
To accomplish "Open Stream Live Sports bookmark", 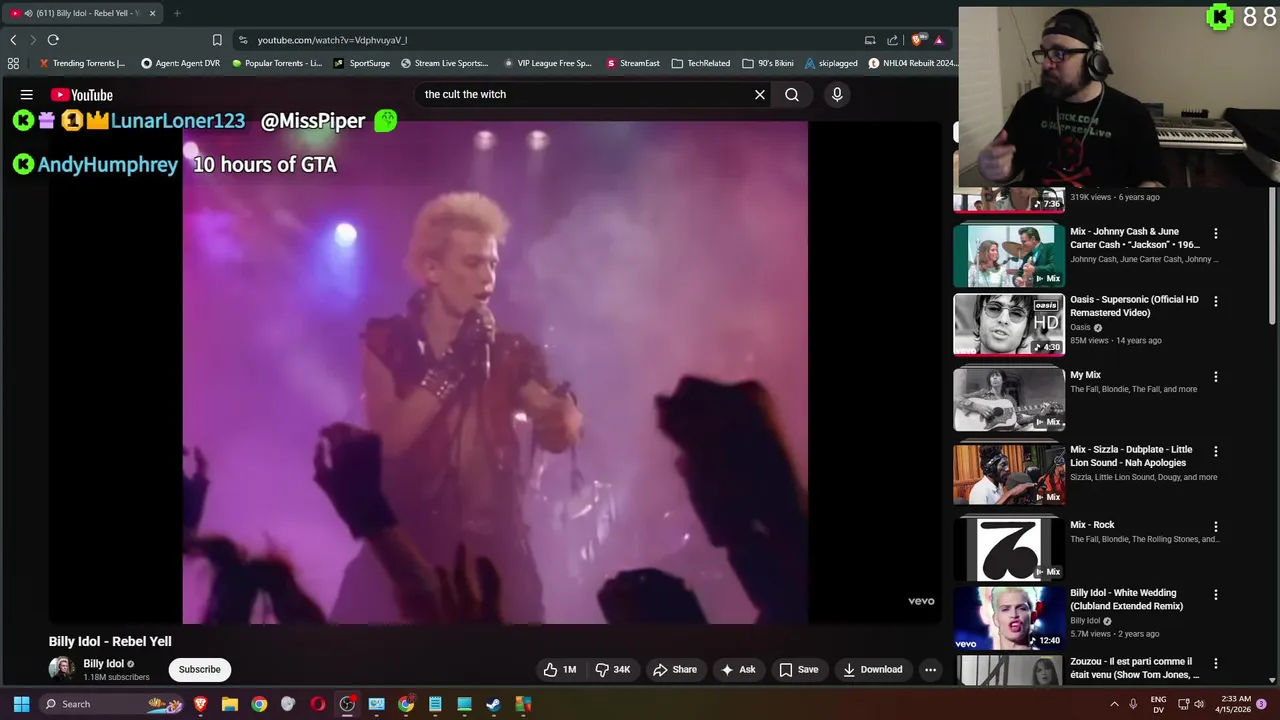I will click(x=445, y=63).
